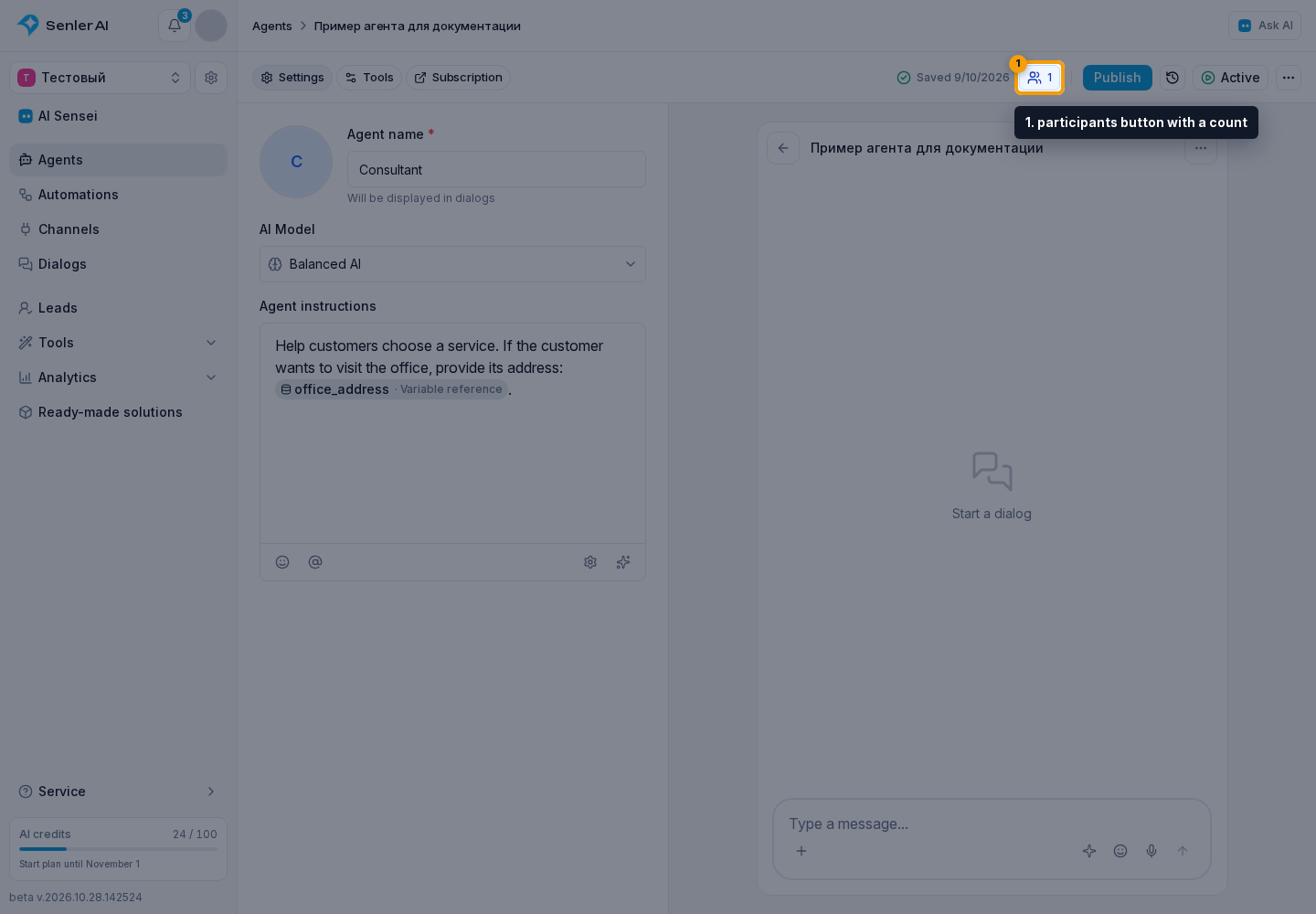Open the emoji picker in message box

(1120, 851)
